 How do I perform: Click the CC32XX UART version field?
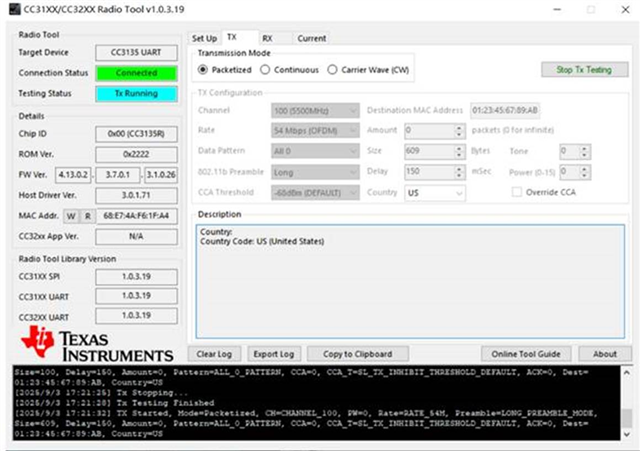136,315
